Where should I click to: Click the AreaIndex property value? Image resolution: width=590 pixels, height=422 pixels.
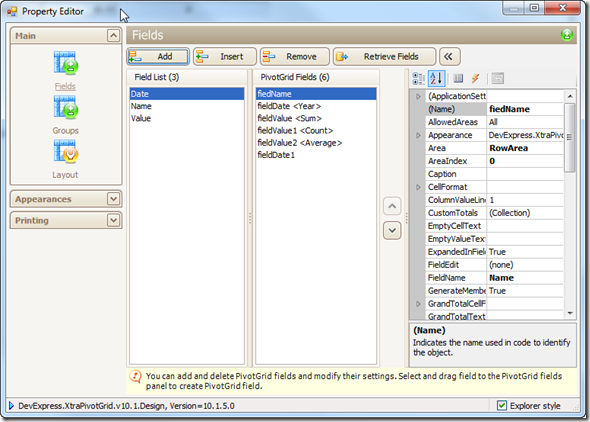coord(525,161)
